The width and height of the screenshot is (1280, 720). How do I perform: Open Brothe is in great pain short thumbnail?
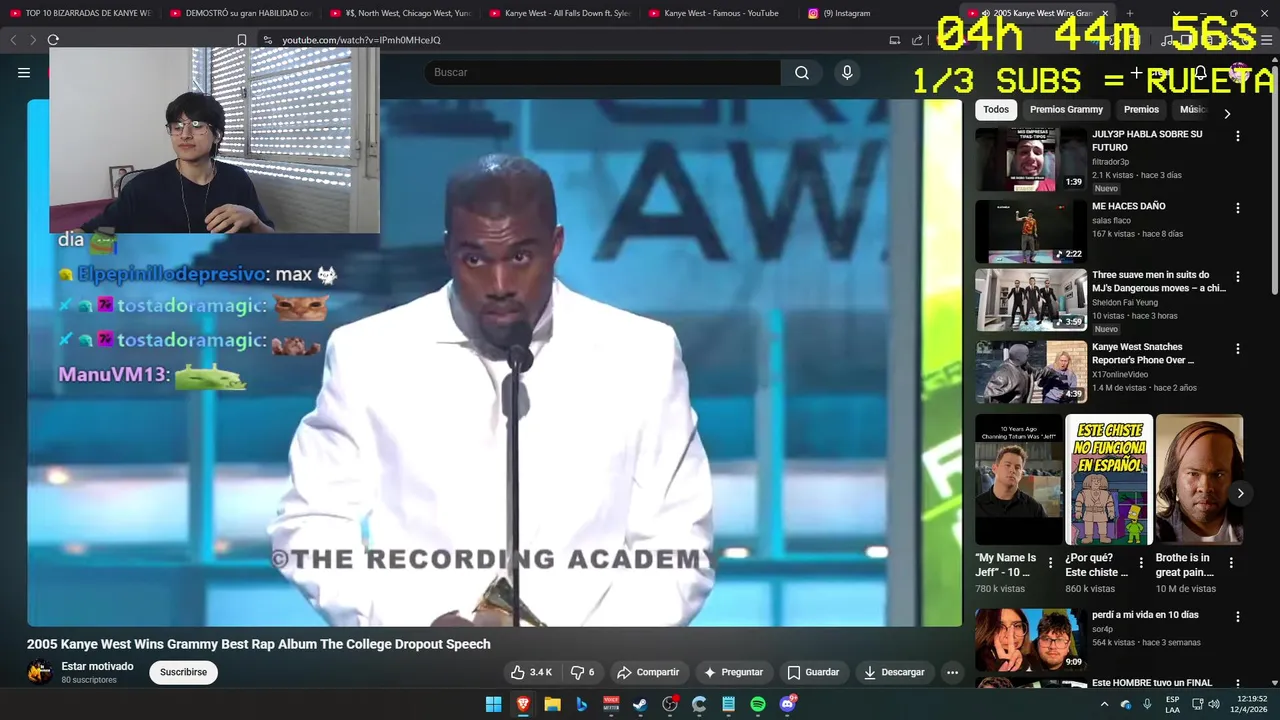(1199, 480)
